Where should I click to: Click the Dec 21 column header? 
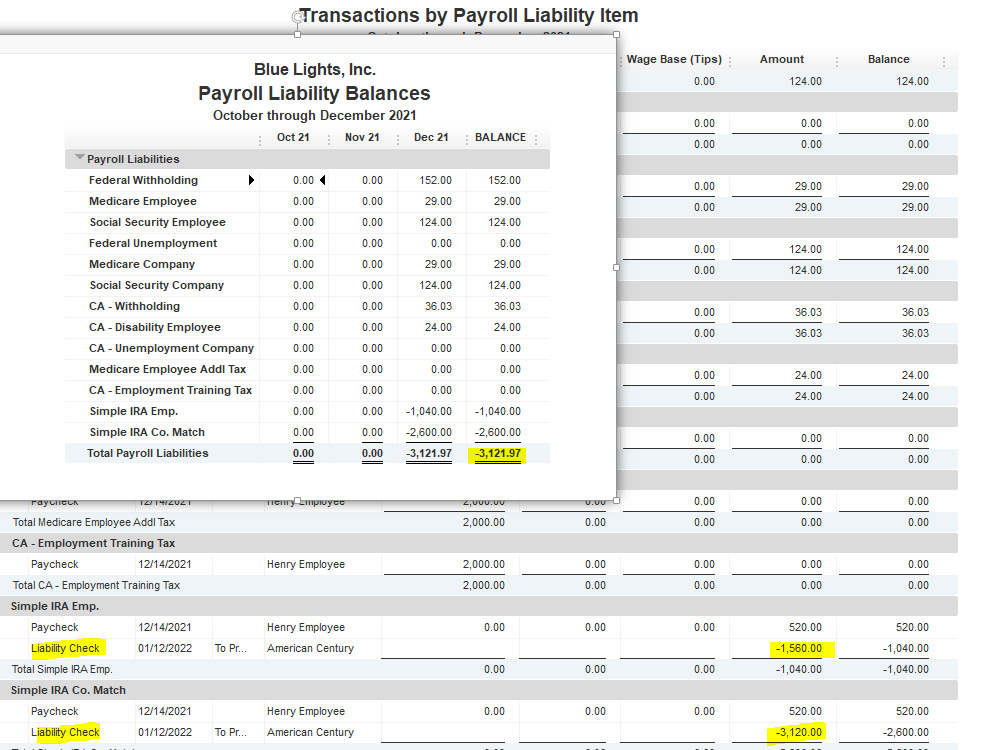pos(431,137)
